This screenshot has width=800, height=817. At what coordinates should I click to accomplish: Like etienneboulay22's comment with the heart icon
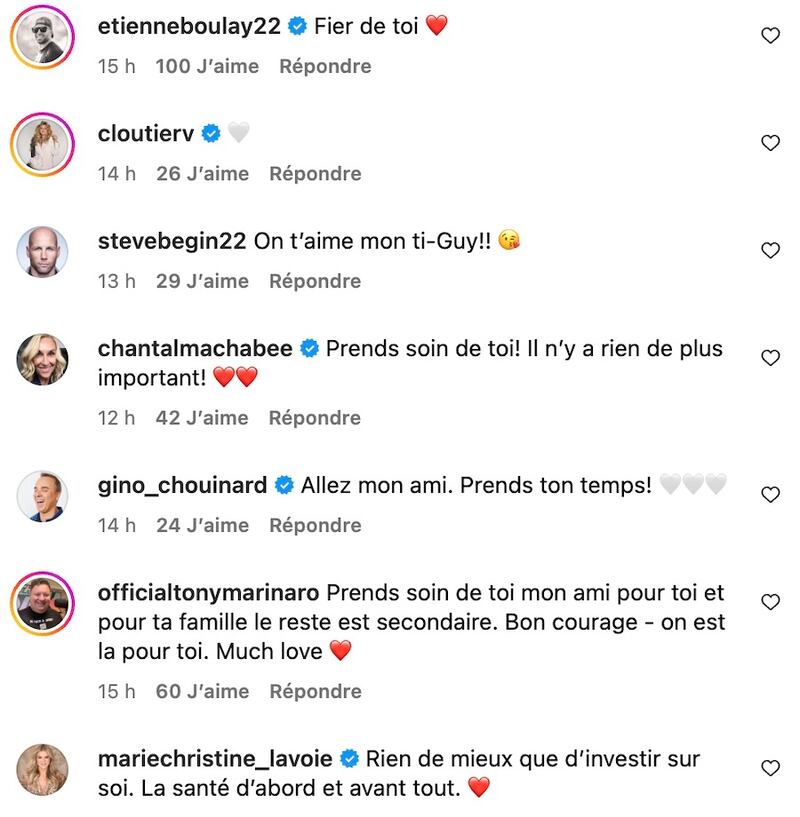770,35
